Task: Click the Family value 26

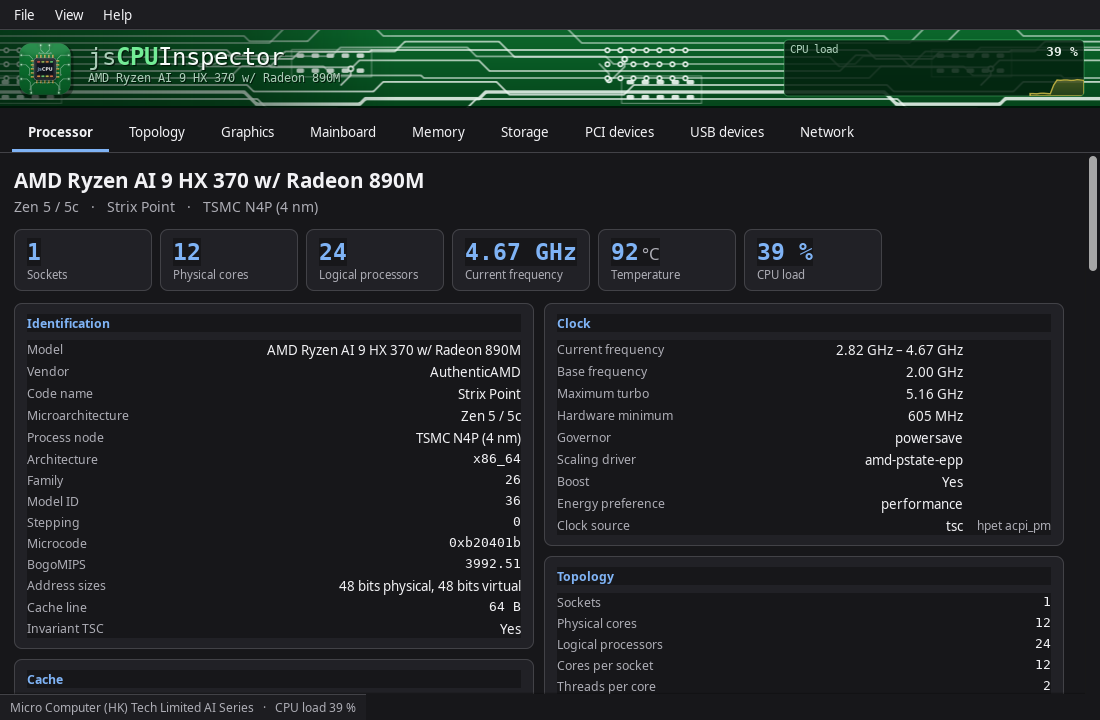Action: point(513,480)
